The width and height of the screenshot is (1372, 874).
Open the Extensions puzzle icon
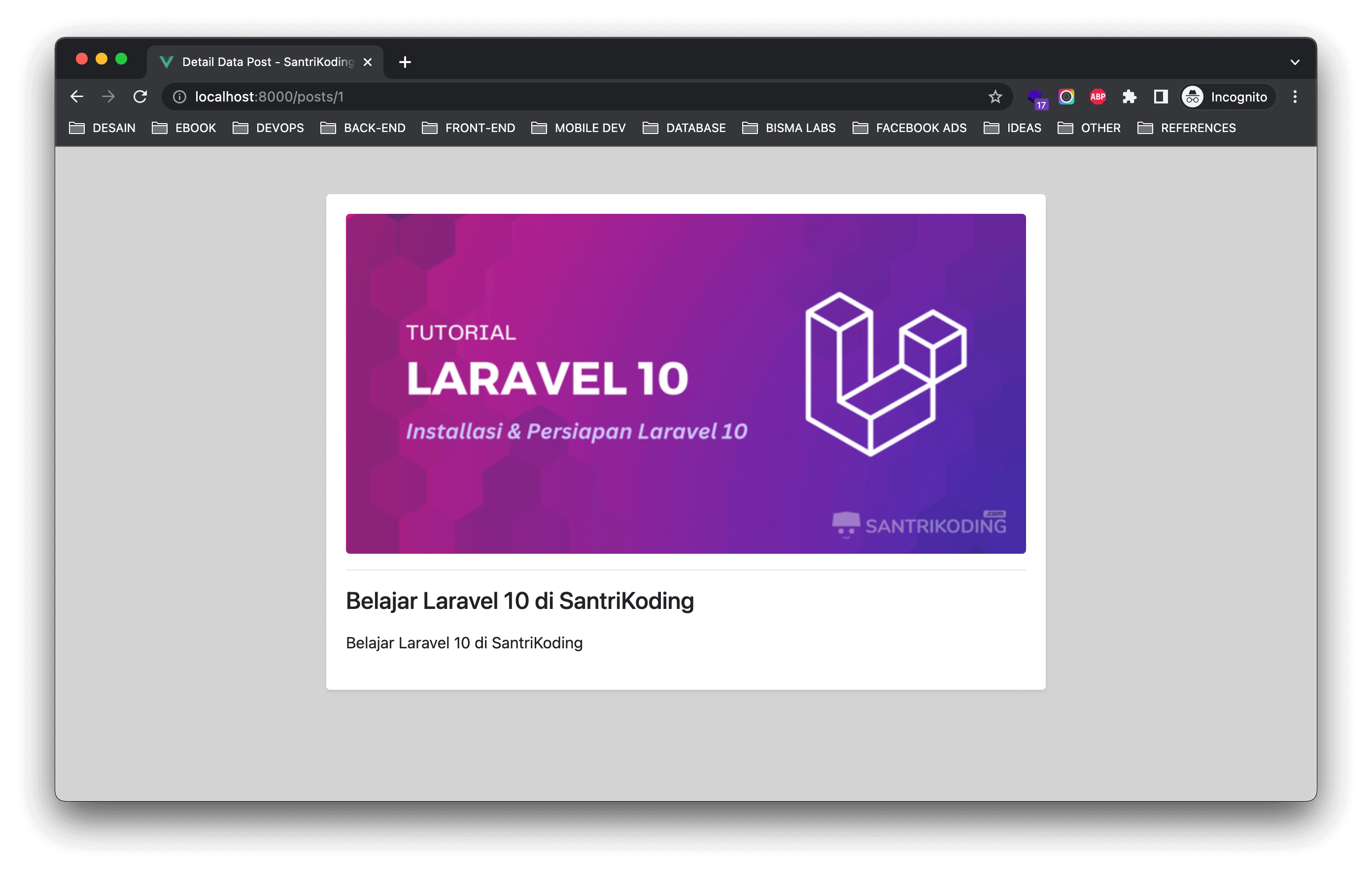point(1129,97)
